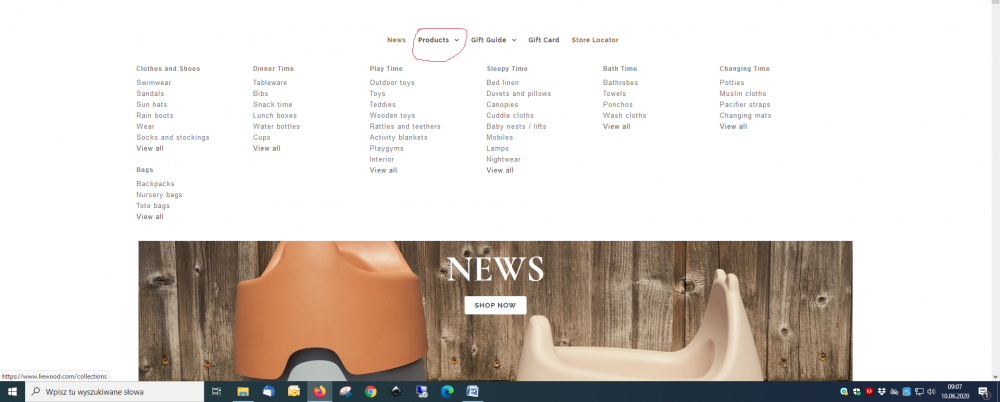Image resolution: width=1000 pixels, height=402 pixels.
Task: Click the SHOP NOW button
Action: click(x=496, y=305)
